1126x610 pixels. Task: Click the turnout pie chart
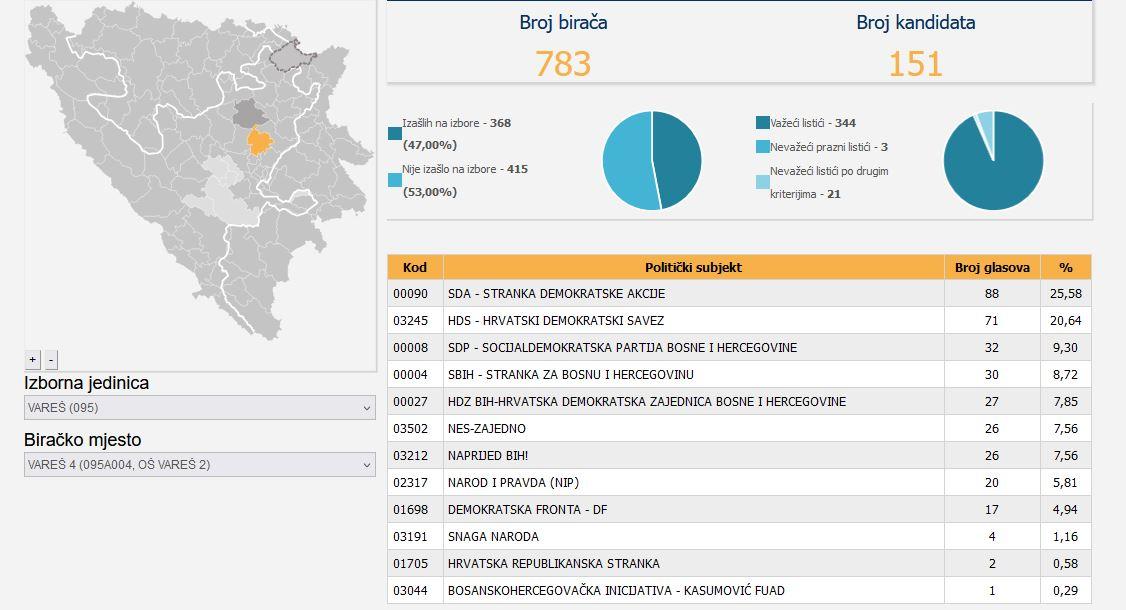click(x=652, y=160)
